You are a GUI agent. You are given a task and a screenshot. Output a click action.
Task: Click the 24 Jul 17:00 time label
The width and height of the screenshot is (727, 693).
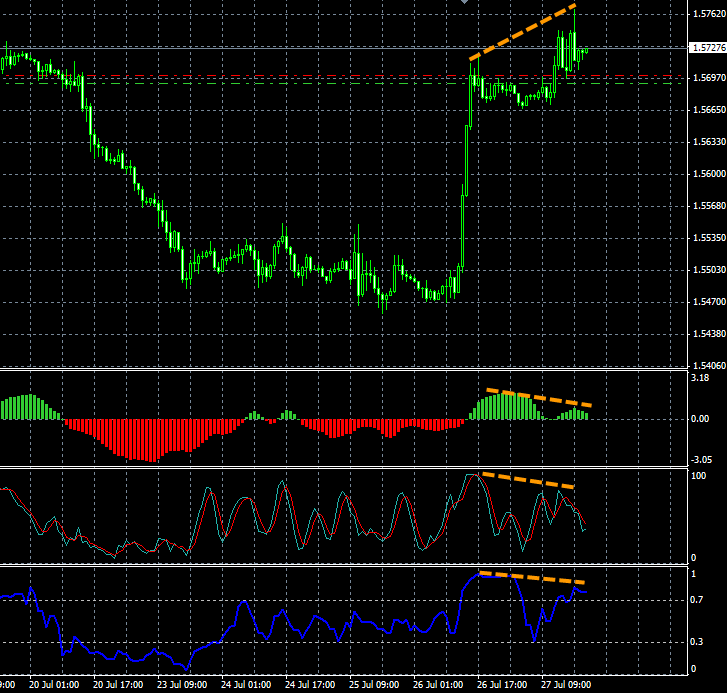click(x=310, y=685)
